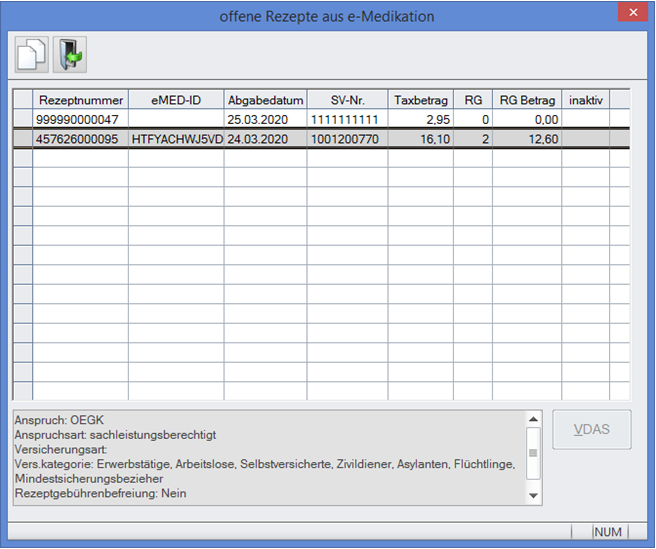Click the blank document copy icon

coord(32,55)
